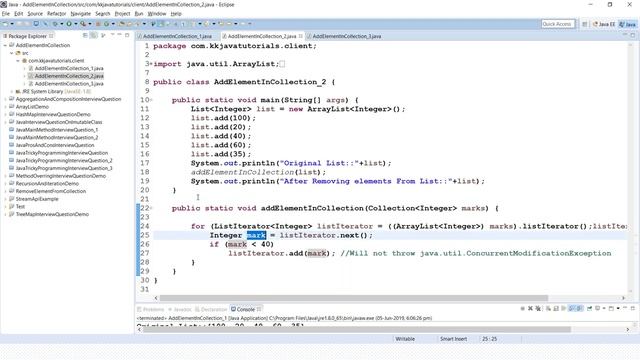Click the Run green play toolbar icon

tap(69, 24)
